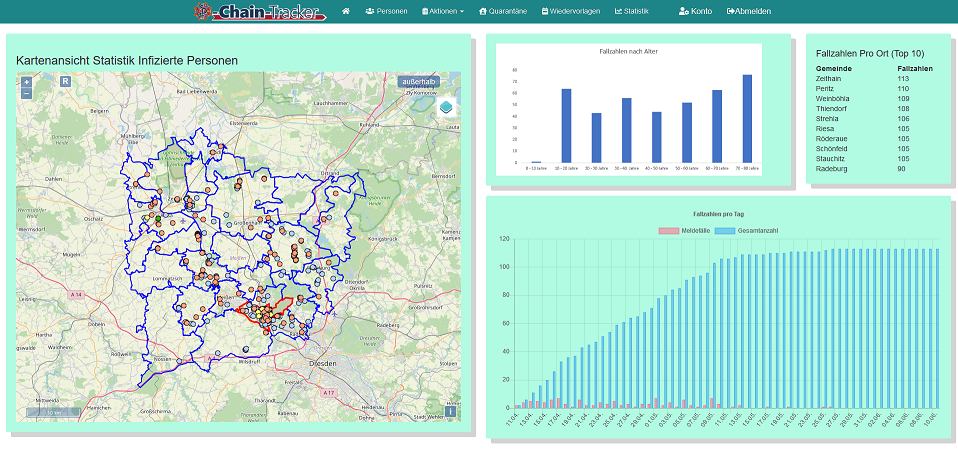
Task: Open the Wiedervorlagen page
Action: click(x=571, y=11)
